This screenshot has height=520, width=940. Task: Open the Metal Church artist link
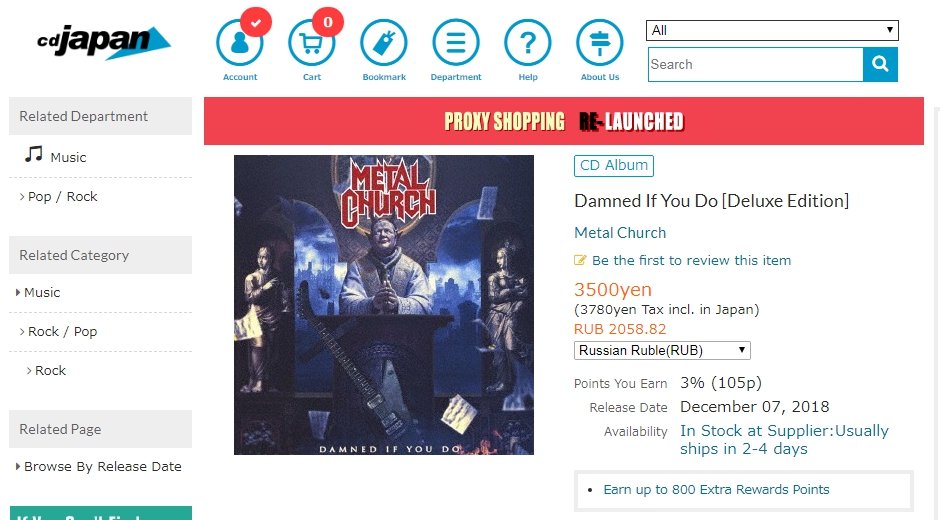pyautogui.click(x=620, y=233)
